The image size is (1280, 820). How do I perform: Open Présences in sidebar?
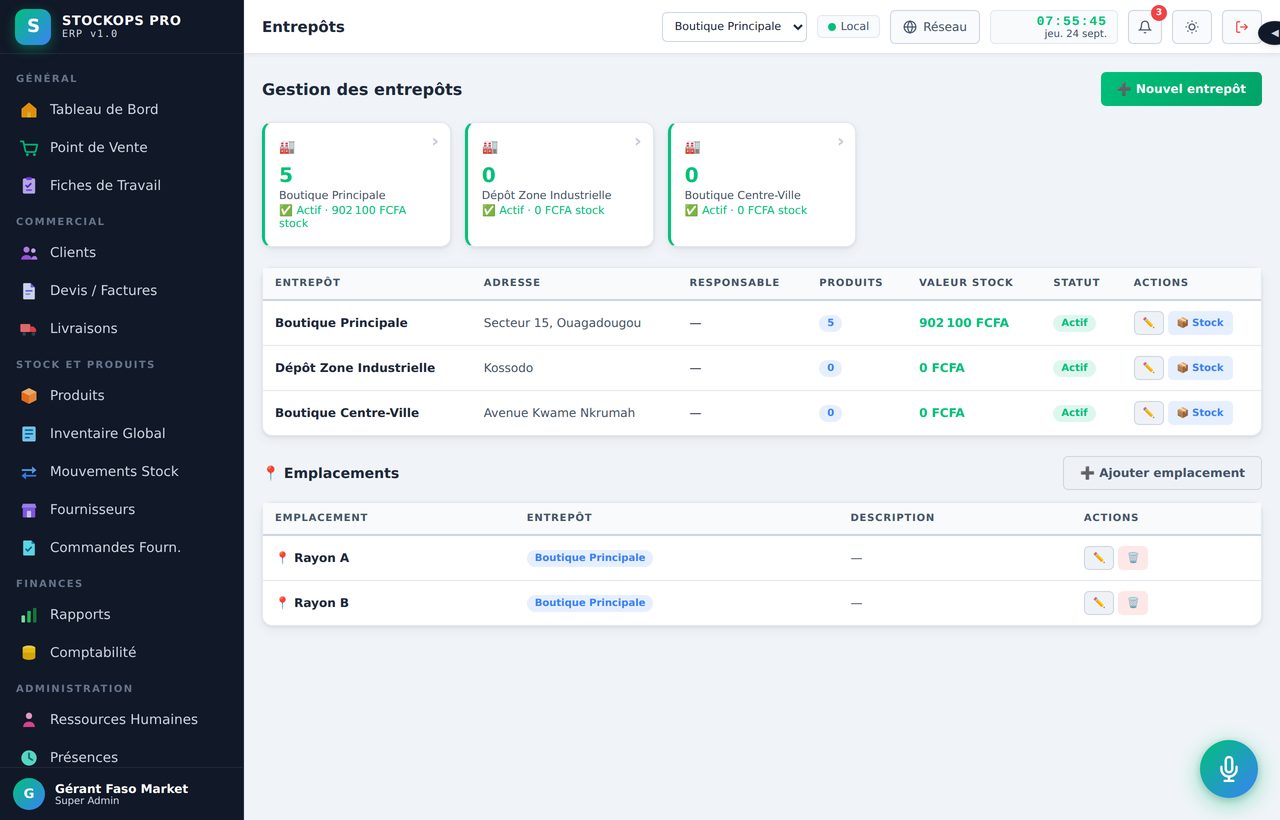[x=122, y=758]
